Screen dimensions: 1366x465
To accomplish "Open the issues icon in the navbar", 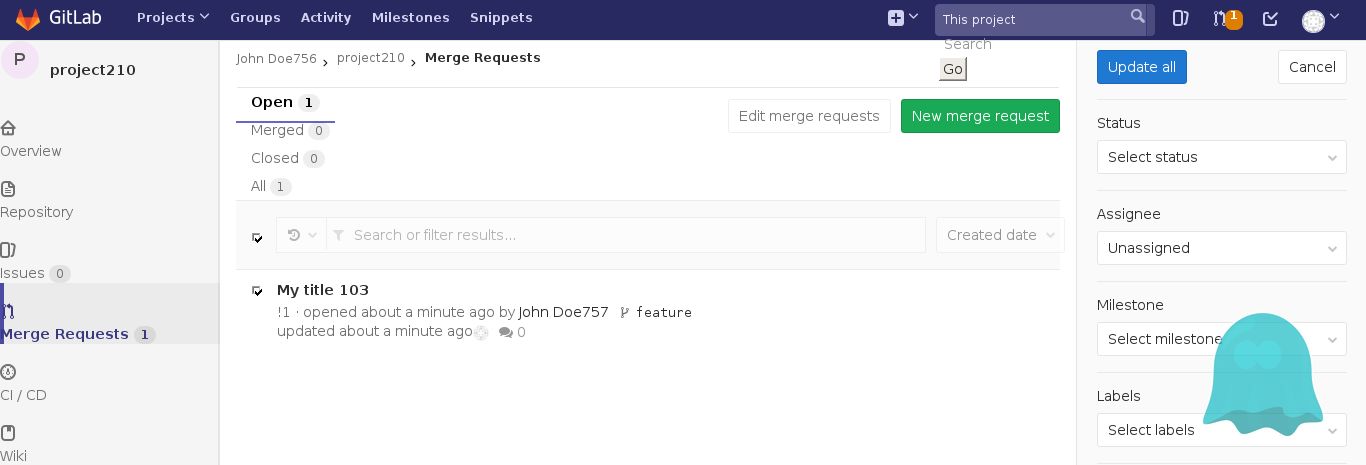I will [x=1180, y=18].
